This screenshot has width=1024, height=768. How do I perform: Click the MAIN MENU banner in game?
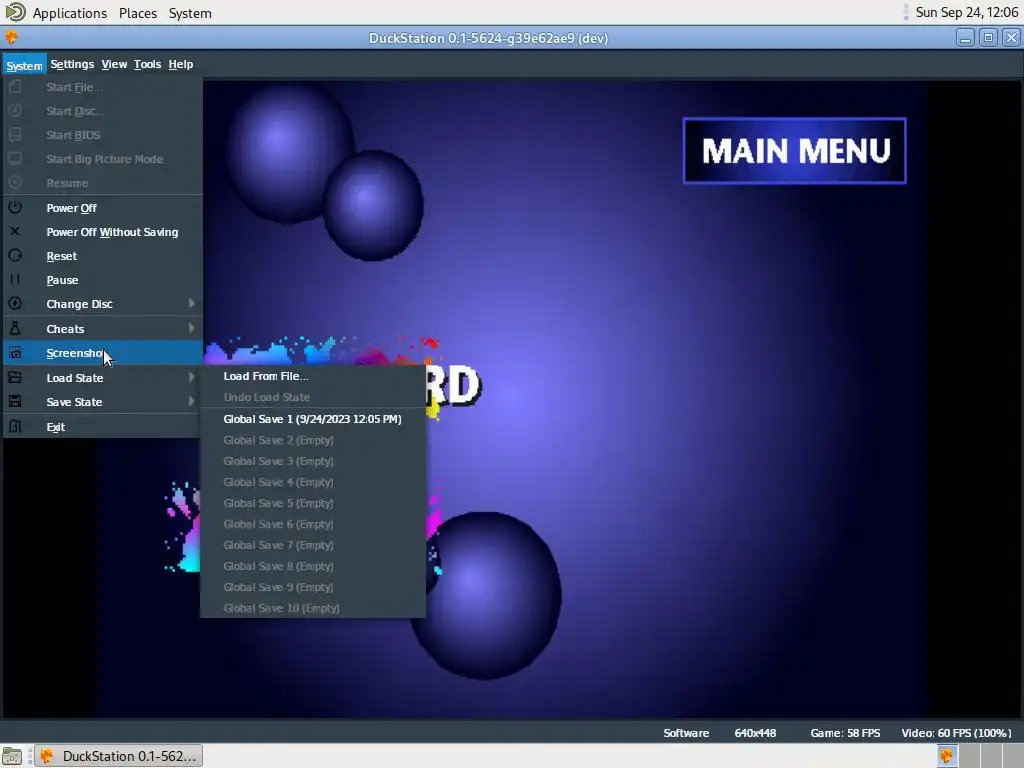tap(795, 151)
